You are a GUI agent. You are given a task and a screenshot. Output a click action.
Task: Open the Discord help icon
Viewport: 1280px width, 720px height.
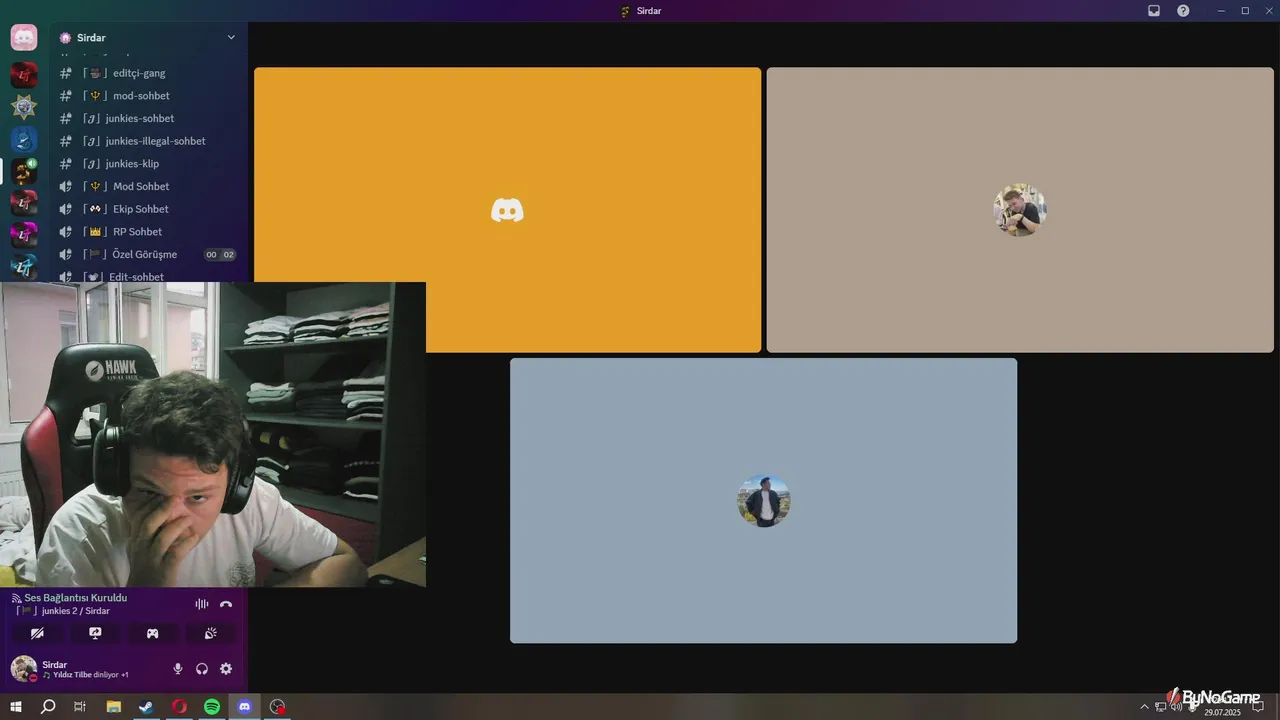[1183, 11]
